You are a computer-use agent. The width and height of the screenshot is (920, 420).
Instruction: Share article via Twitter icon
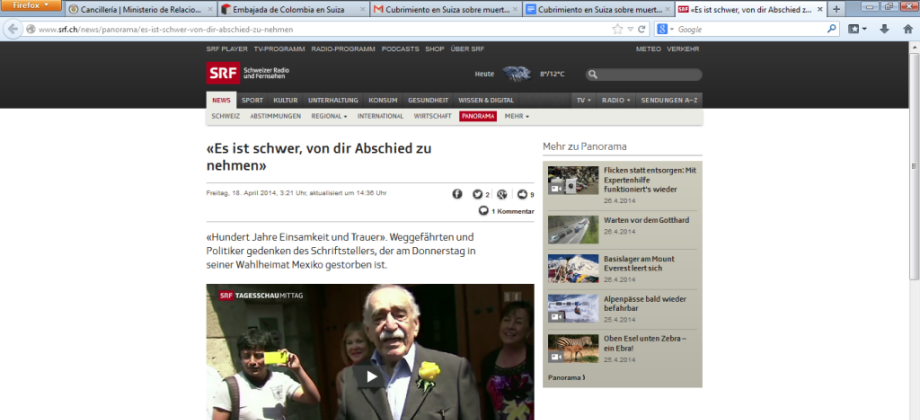(x=478, y=194)
